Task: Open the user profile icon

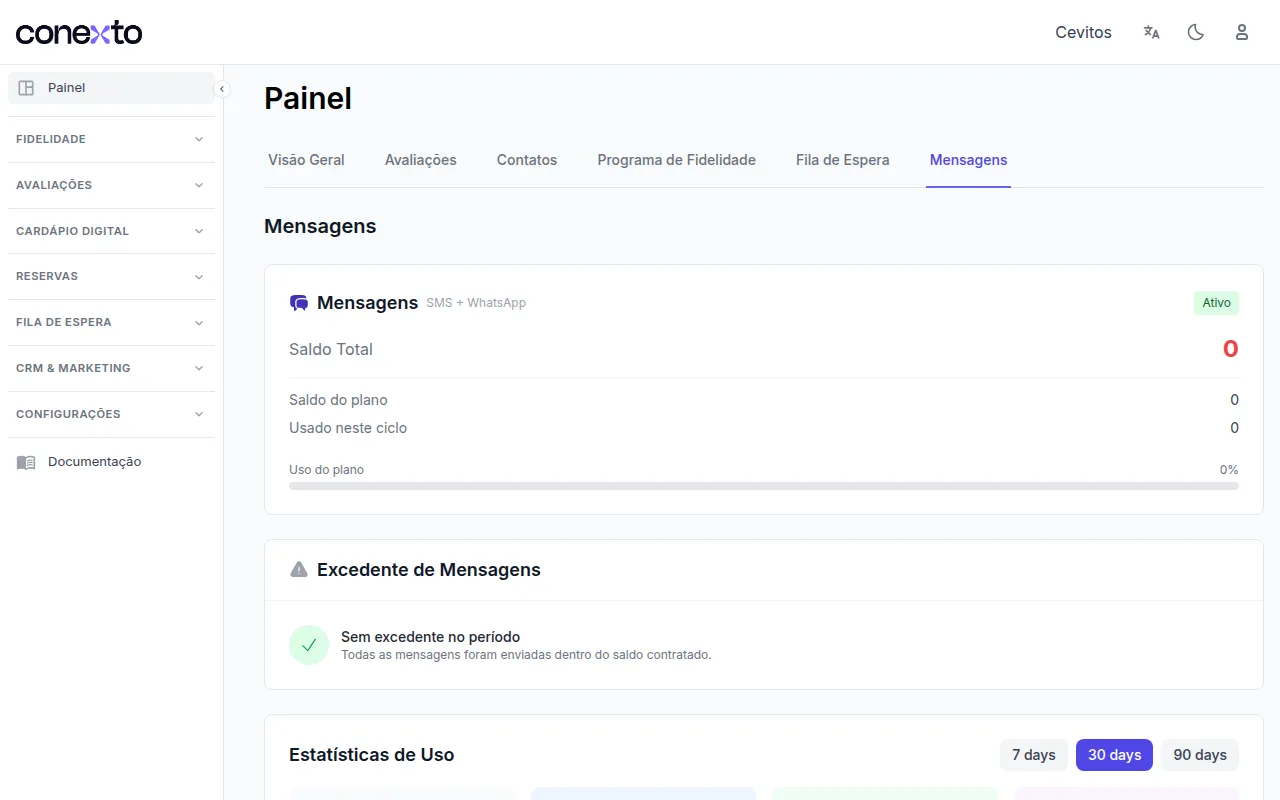Action: tap(1242, 32)
